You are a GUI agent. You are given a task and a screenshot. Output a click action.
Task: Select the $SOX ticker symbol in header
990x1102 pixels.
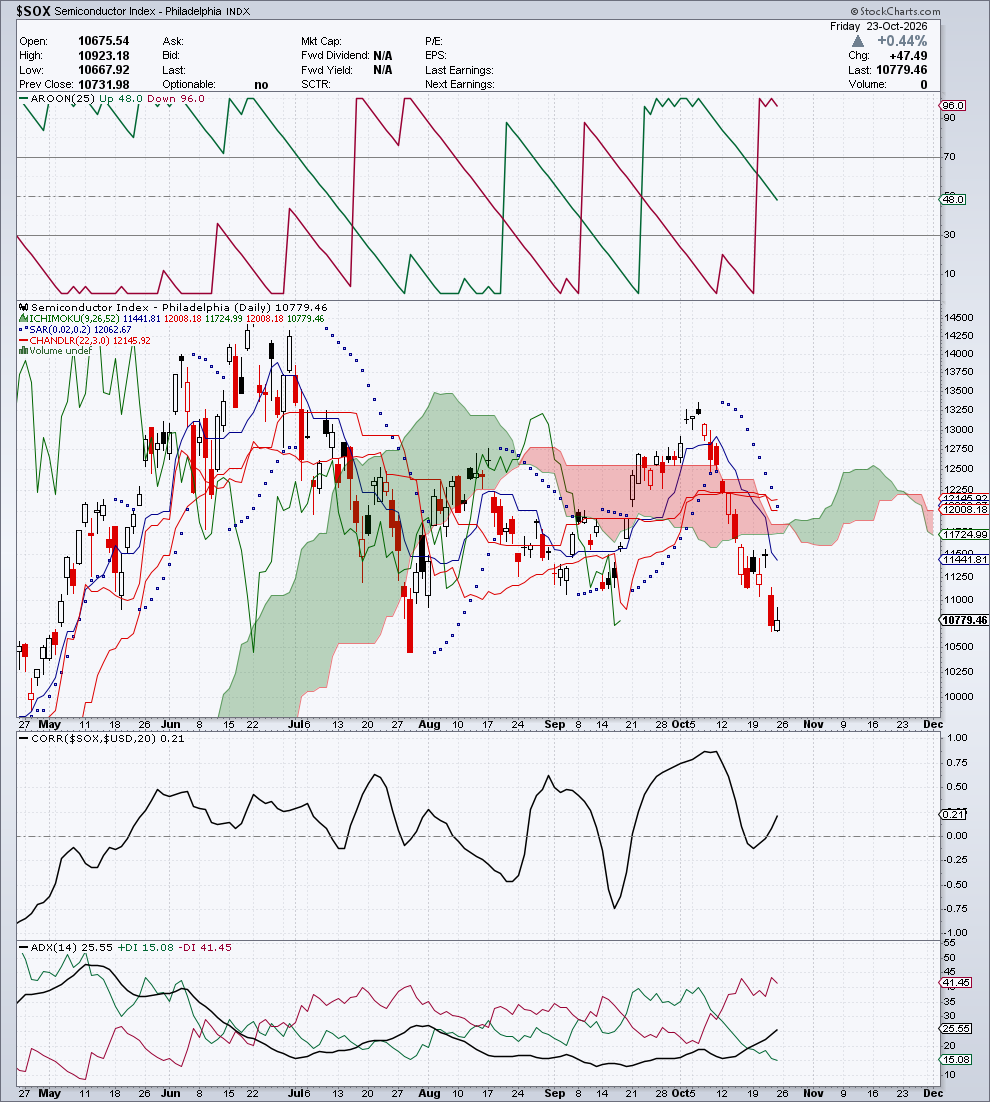[34, 11]
